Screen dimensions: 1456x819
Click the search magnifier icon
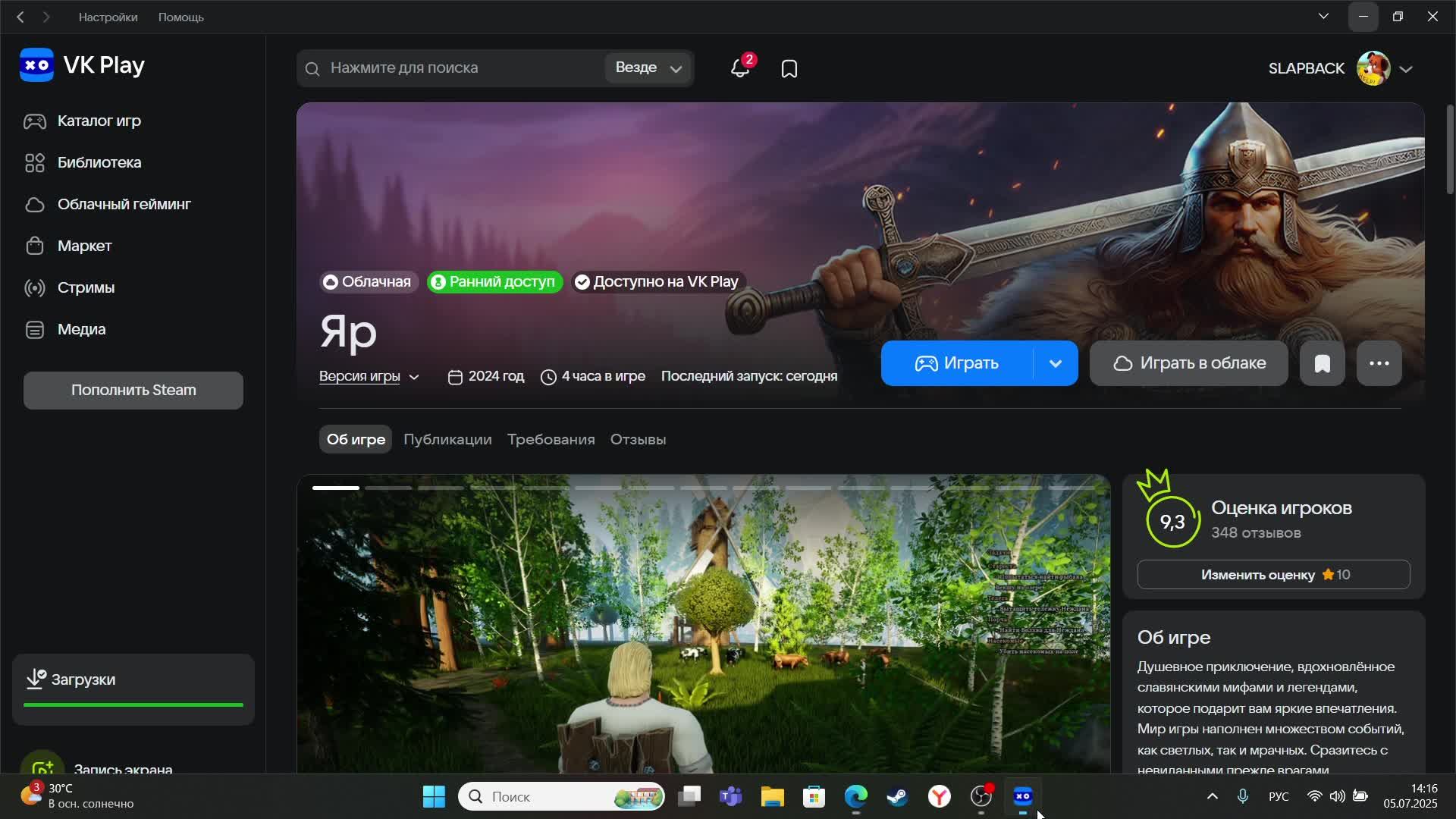point(312,69)
